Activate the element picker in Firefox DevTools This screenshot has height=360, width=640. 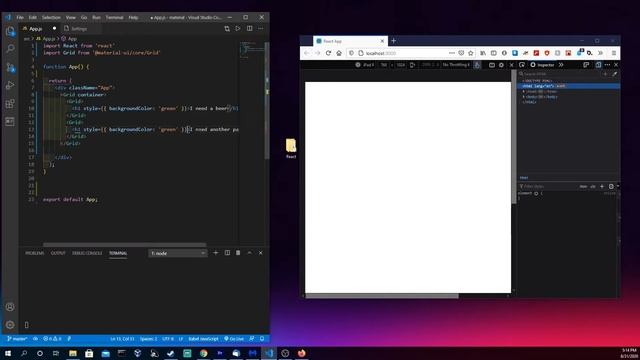pos(522,65)
